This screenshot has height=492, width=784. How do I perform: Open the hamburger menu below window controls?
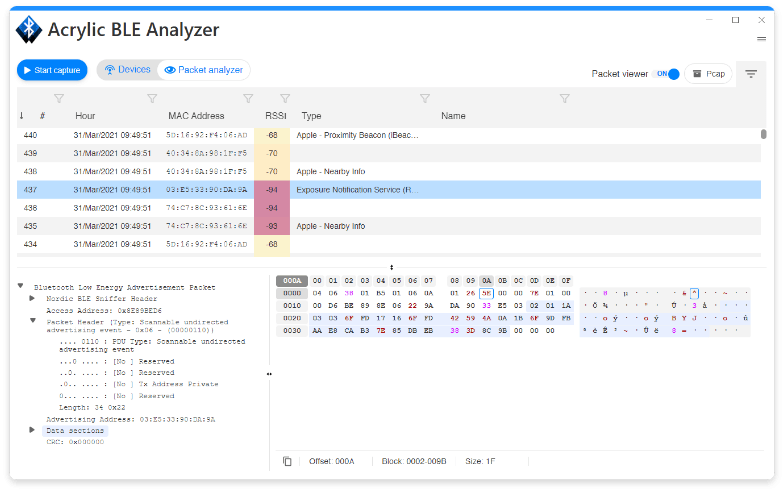pos(761,38)
